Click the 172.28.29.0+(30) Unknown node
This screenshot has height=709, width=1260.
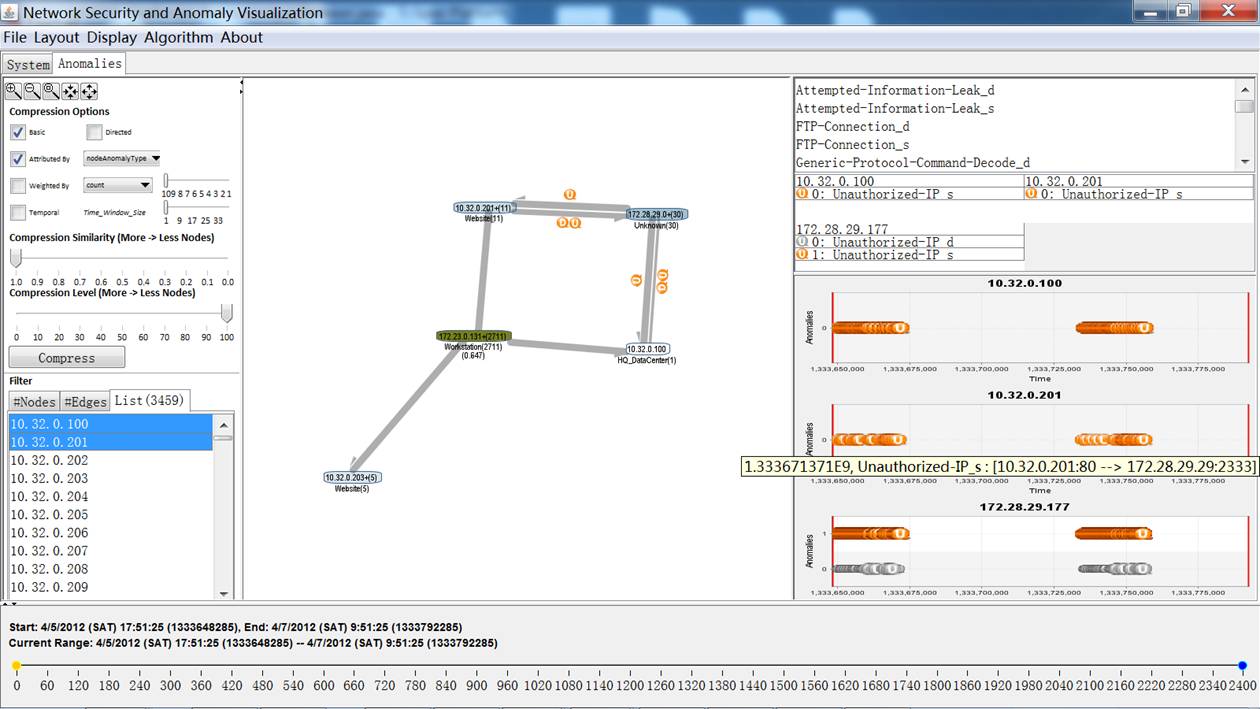click(657, 214)
